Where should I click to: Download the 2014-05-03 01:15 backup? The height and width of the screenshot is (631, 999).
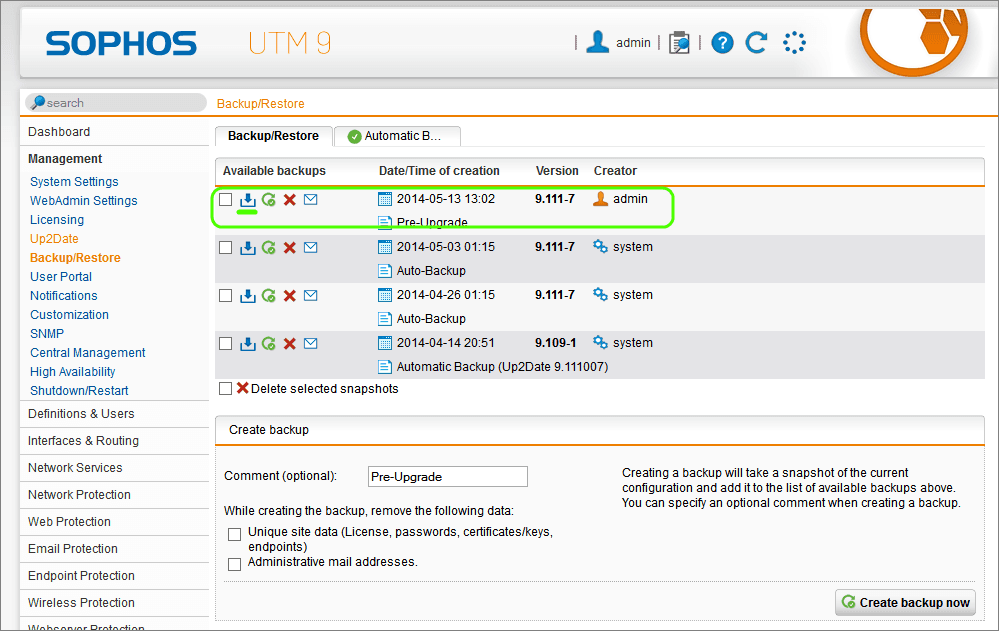(x=247, y=247)
